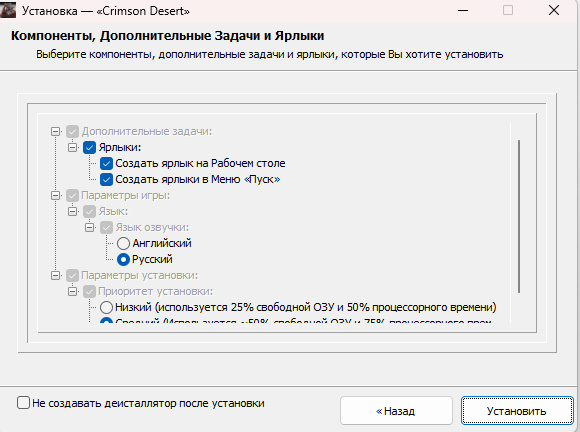The image size is (580, 432).
Task: Minimize the installer window
Action: coord(463,10)
